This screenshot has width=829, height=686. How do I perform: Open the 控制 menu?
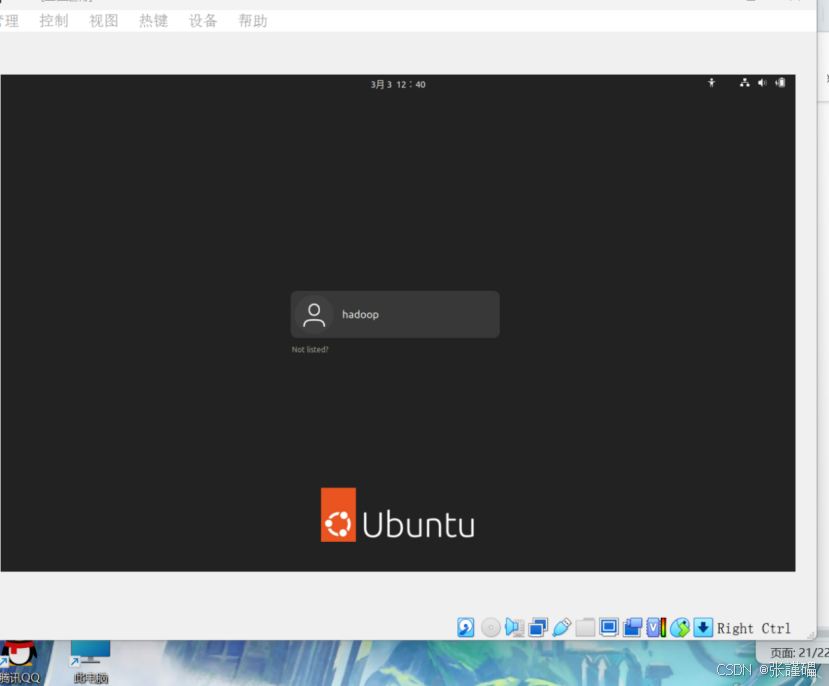(x=54, y=21)
